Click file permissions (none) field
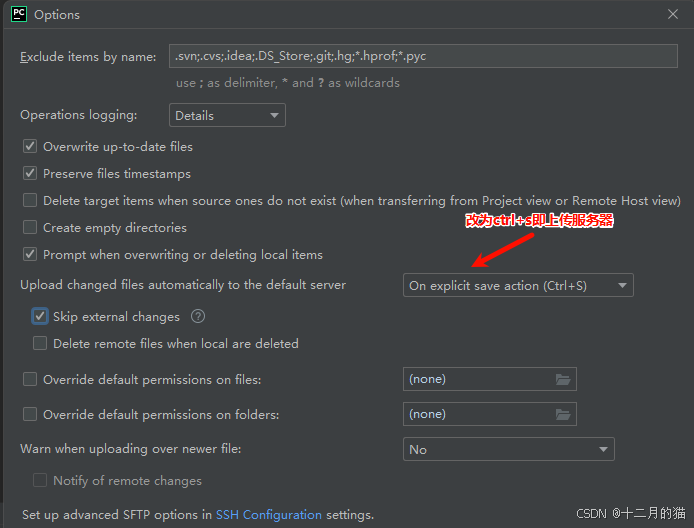 pyautogui.click(x=490, y=379)
